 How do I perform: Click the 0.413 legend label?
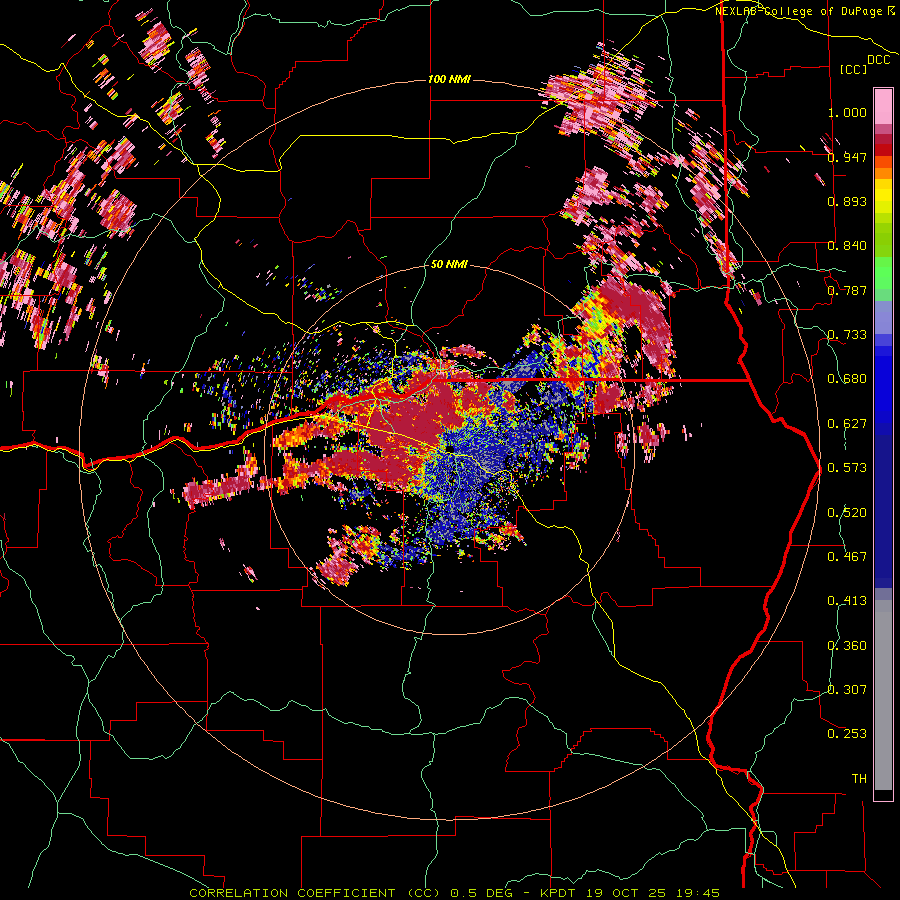pyautogui.click(x=847, y=601)
